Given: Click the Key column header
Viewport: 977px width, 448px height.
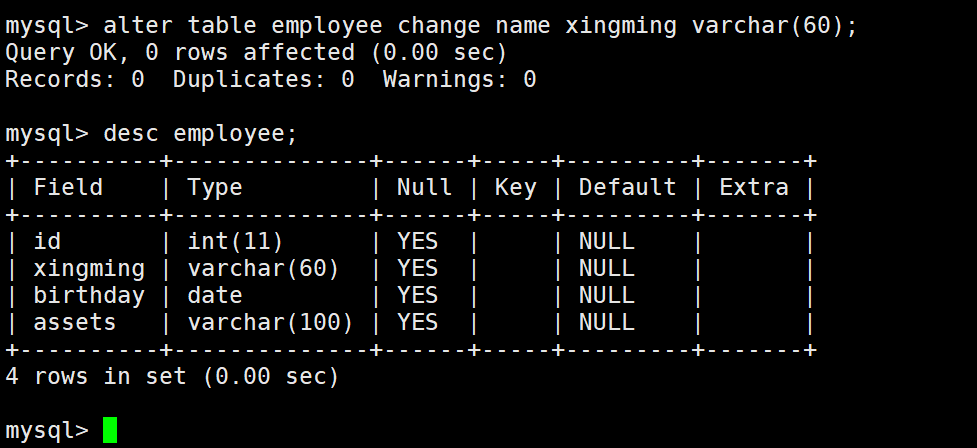Looking at the screenshot, I should coord(516,188).
